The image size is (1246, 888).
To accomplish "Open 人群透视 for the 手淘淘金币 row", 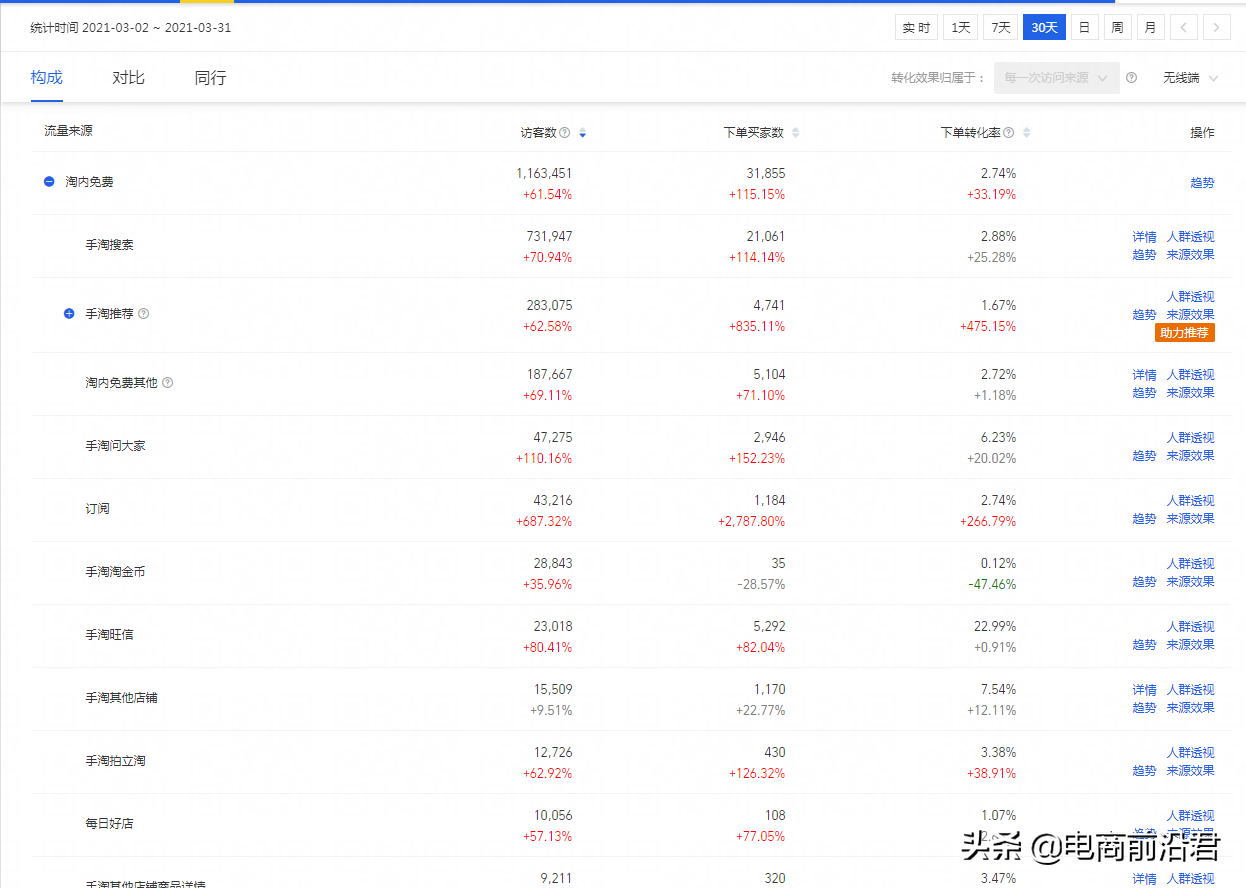I will click(1190, 564).
